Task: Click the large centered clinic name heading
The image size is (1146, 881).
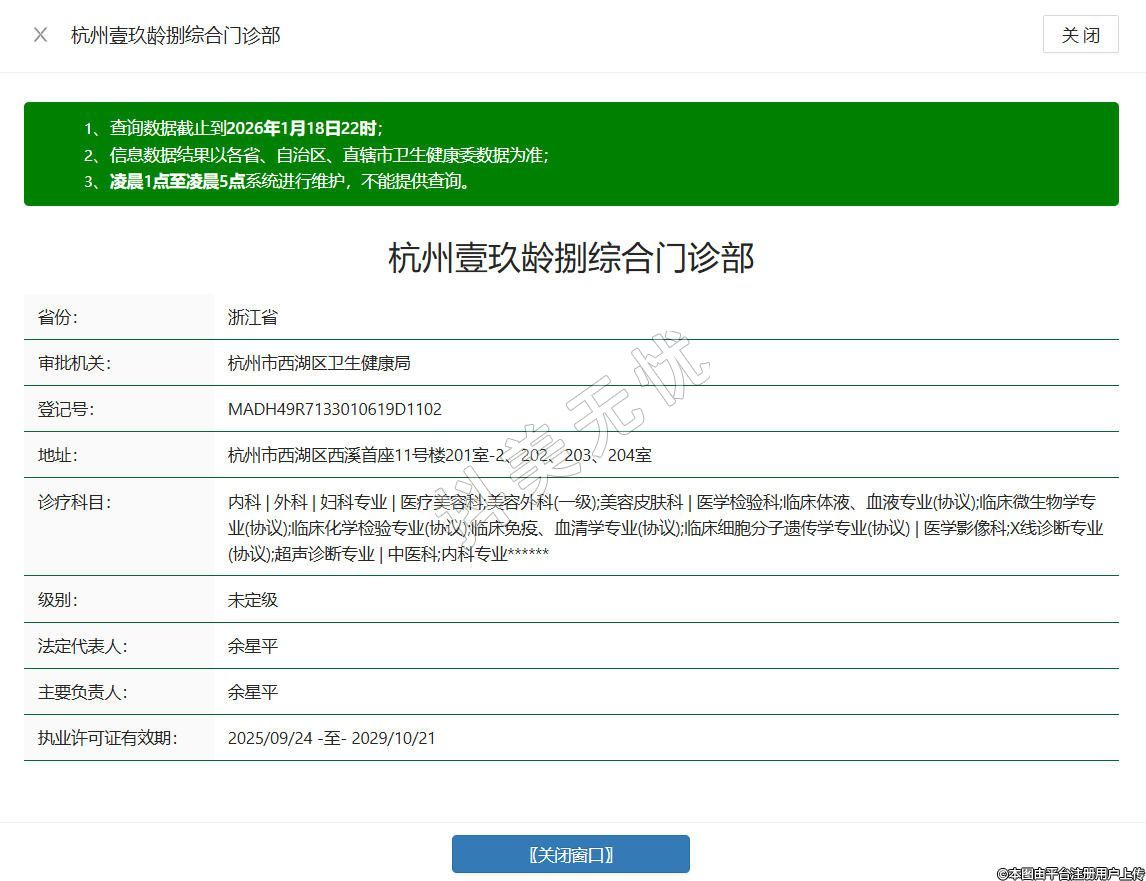Action: coord(571,258)
